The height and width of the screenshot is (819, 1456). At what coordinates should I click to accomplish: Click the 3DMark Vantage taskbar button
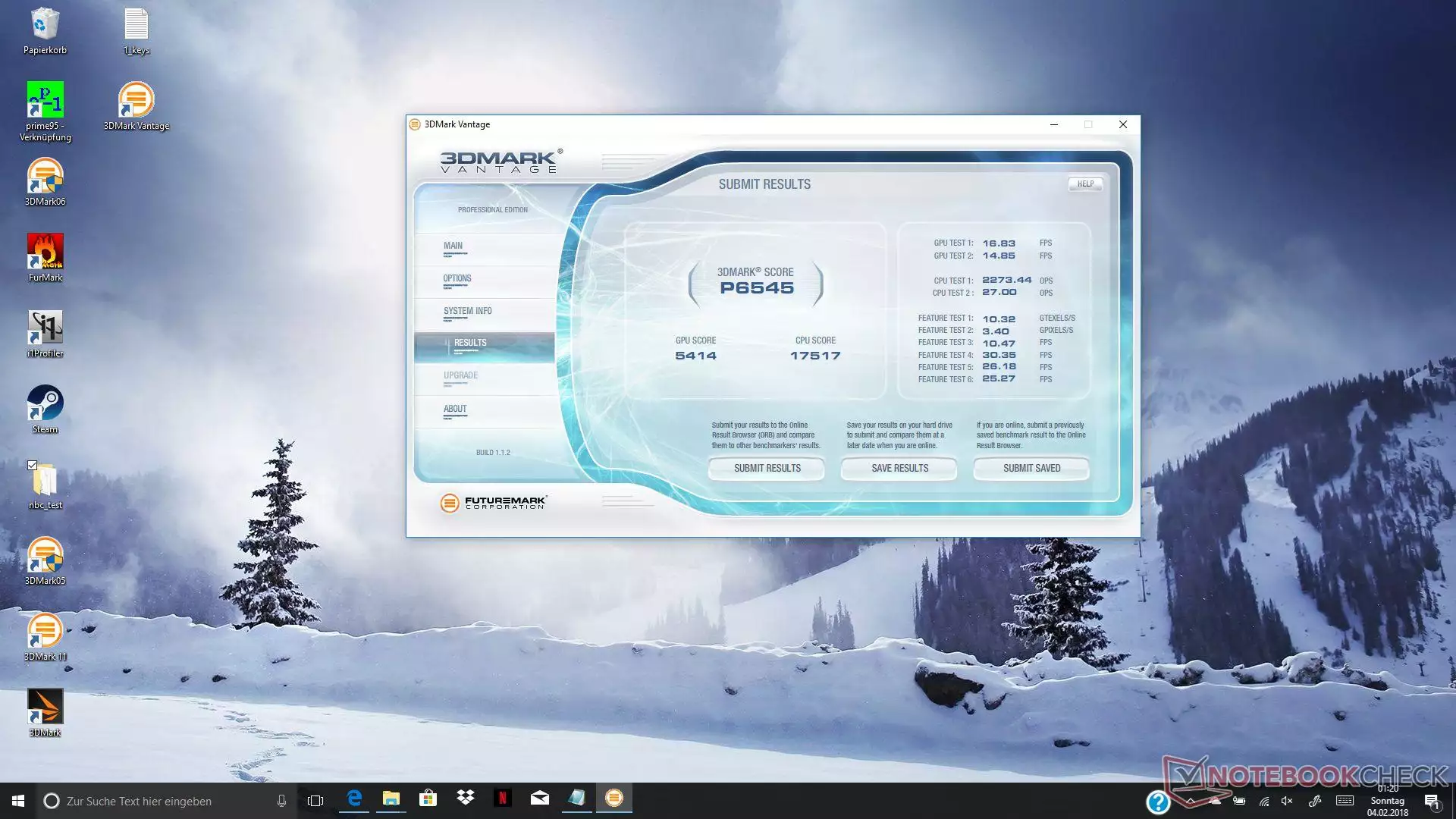coord(614,799)
